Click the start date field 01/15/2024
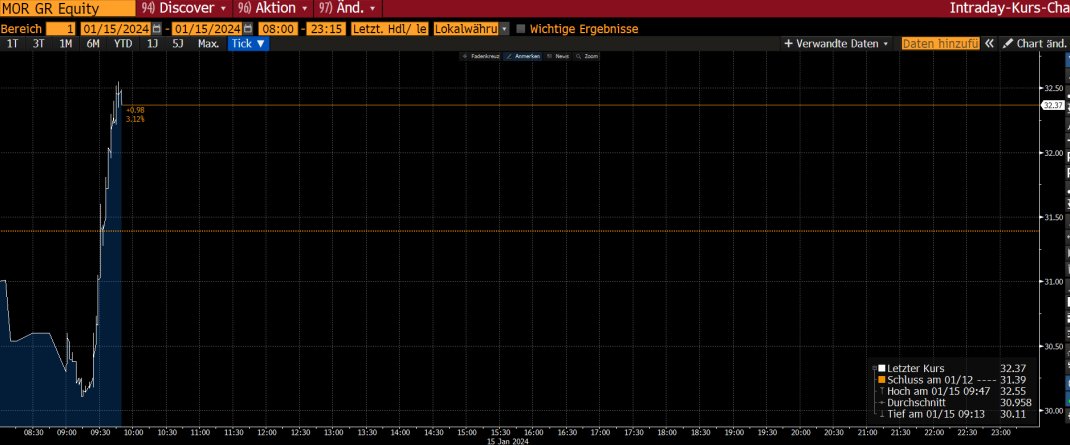Screen dimensions: 1070x445 pos(115,29)
